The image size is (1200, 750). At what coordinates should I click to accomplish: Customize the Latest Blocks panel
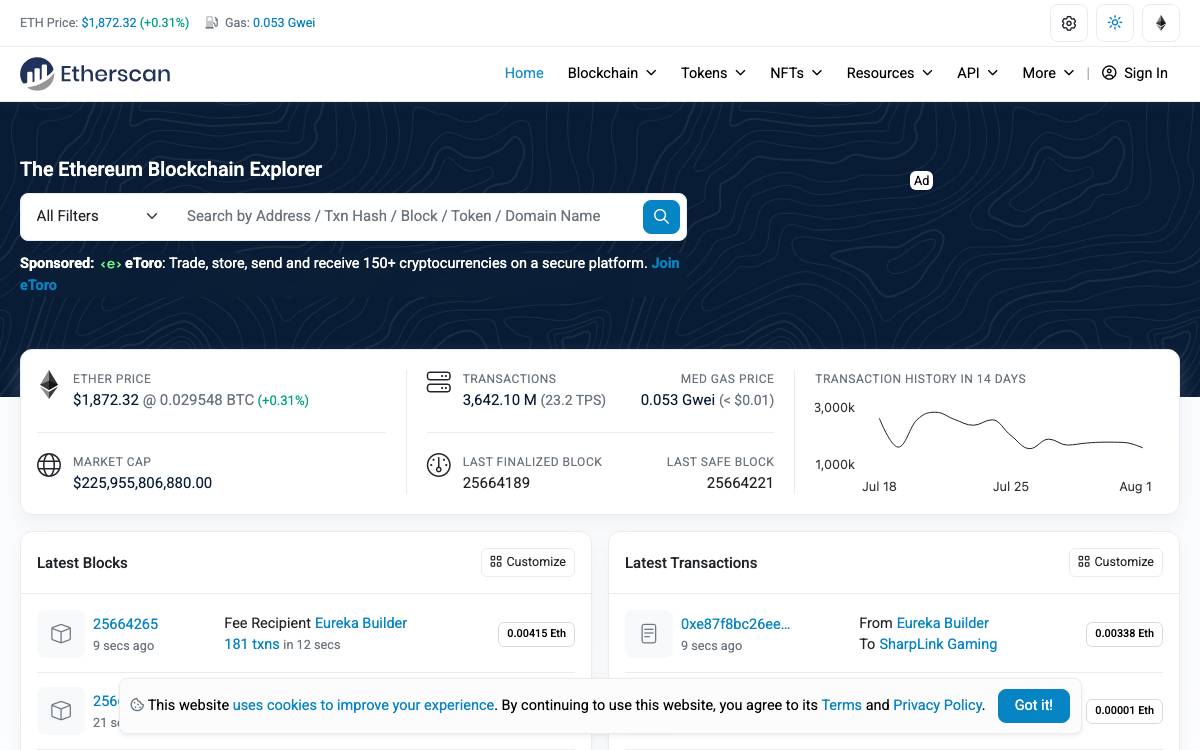pos(528,562)
